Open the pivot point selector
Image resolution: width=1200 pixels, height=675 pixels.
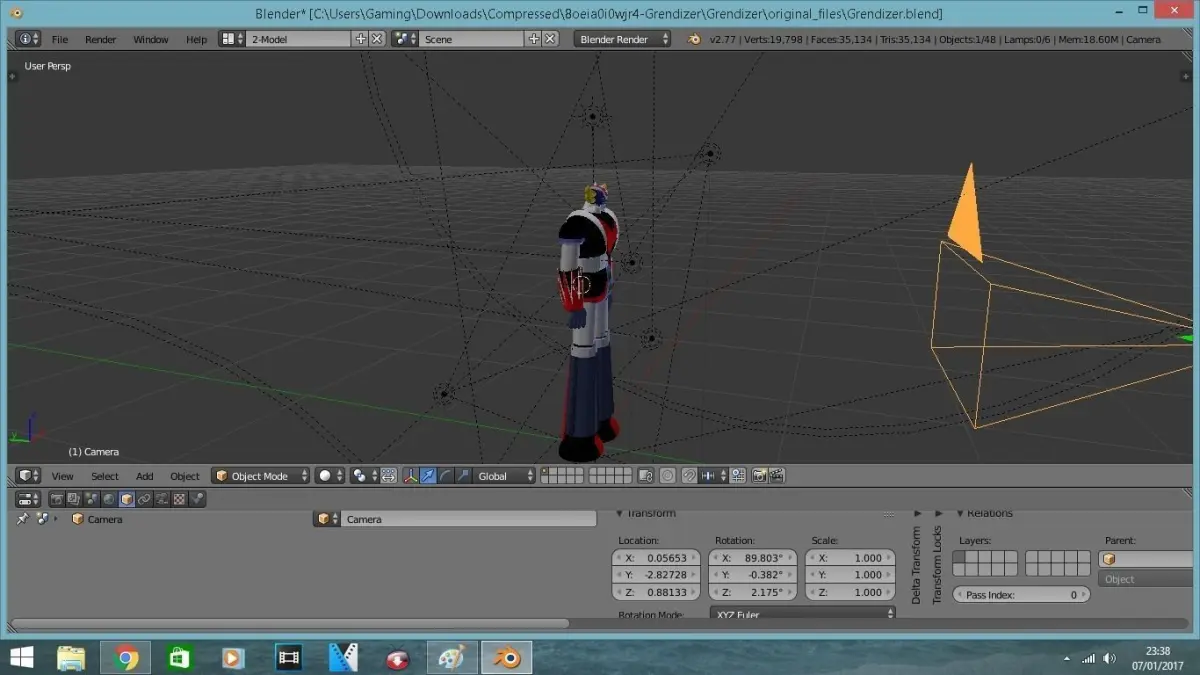[x=365, y=476]
